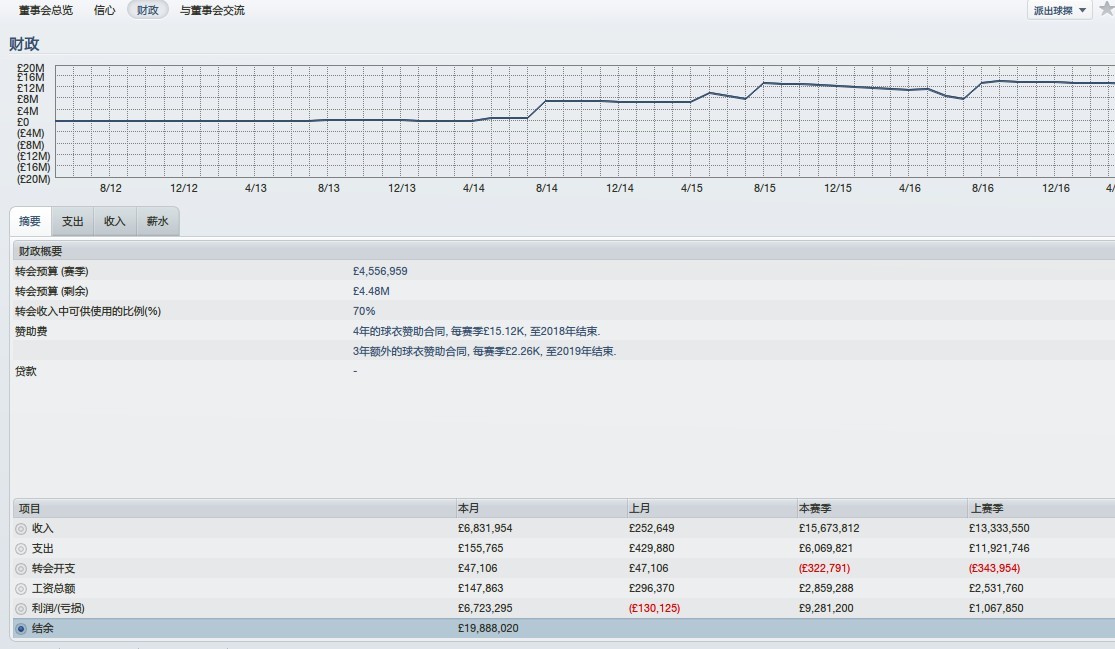
Task: Click the 上赛季 column header
Action: (x=985, y=508)
